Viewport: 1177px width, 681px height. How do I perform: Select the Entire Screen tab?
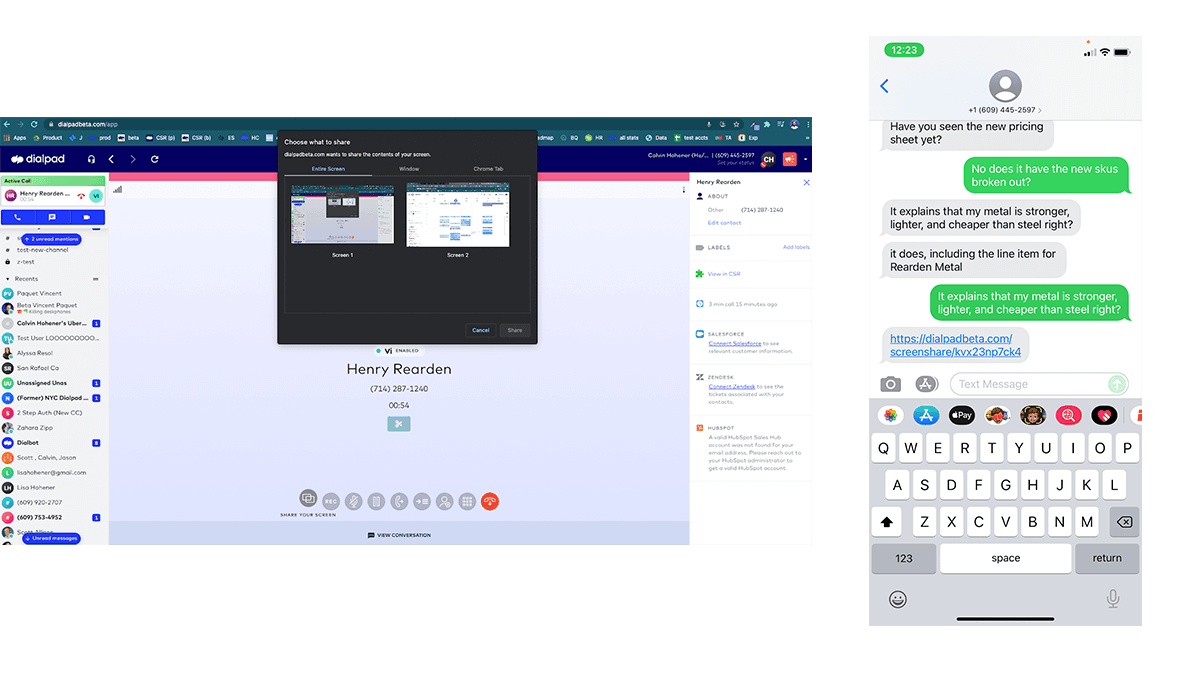tap(328, 169)
